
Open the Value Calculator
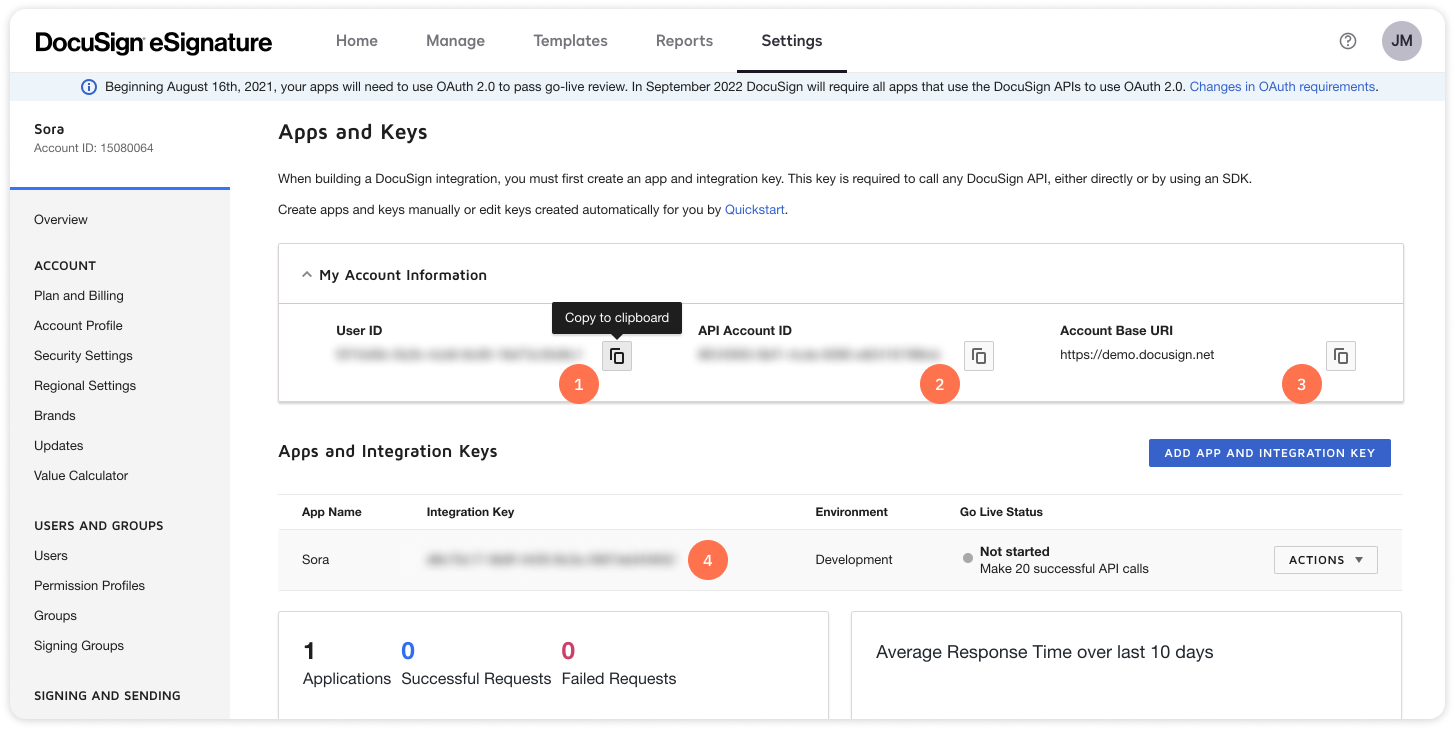(81, 476)
